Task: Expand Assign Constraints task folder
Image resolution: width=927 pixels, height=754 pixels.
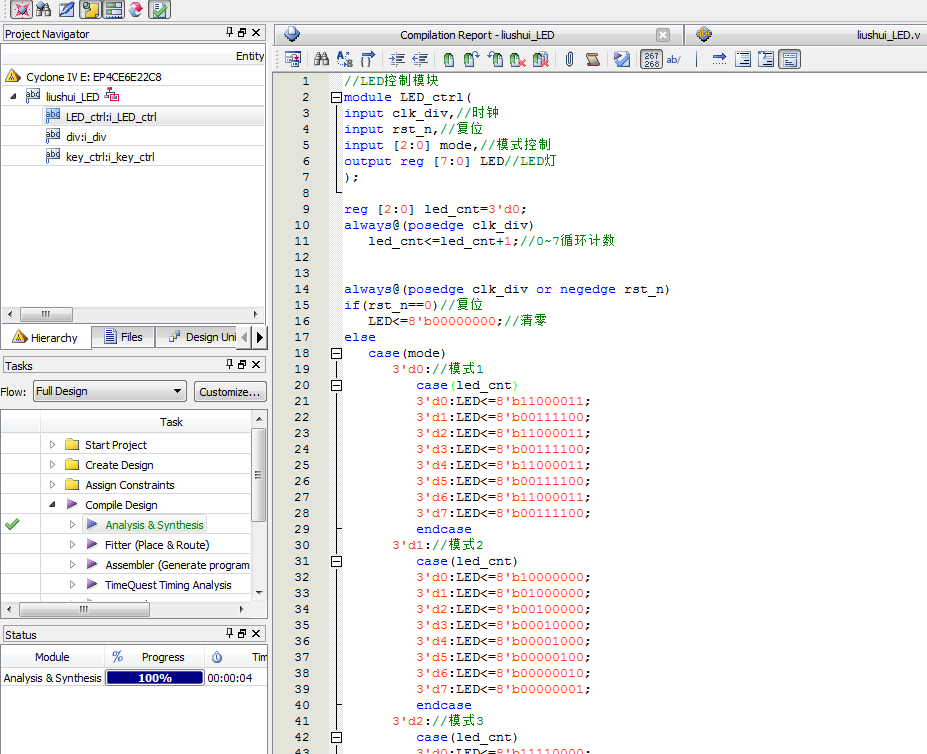Action: pyautogui.click(x=52, y=484)
